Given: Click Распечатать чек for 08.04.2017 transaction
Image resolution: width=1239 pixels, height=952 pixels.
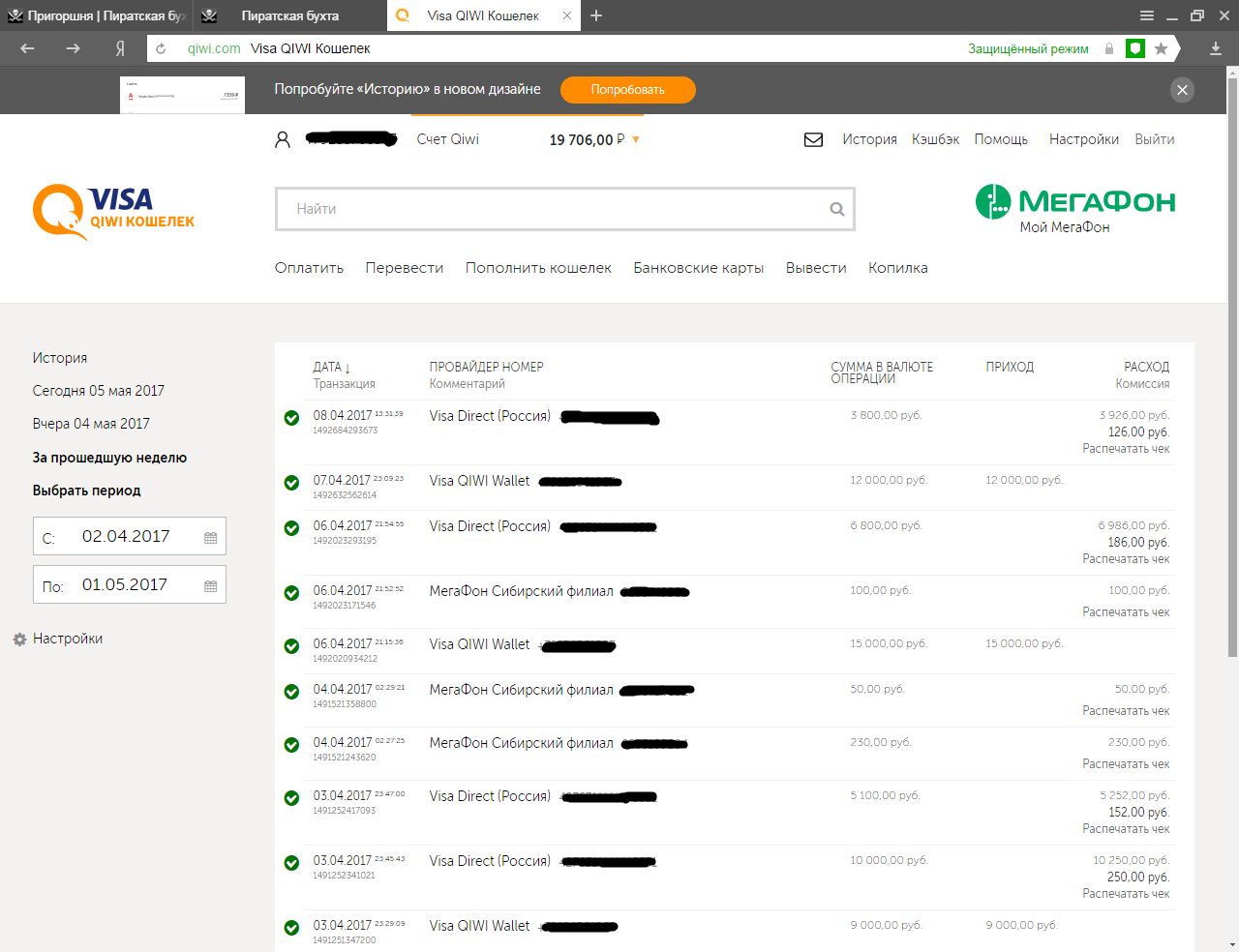Looking at the screenshot, I should [1126, 449].
